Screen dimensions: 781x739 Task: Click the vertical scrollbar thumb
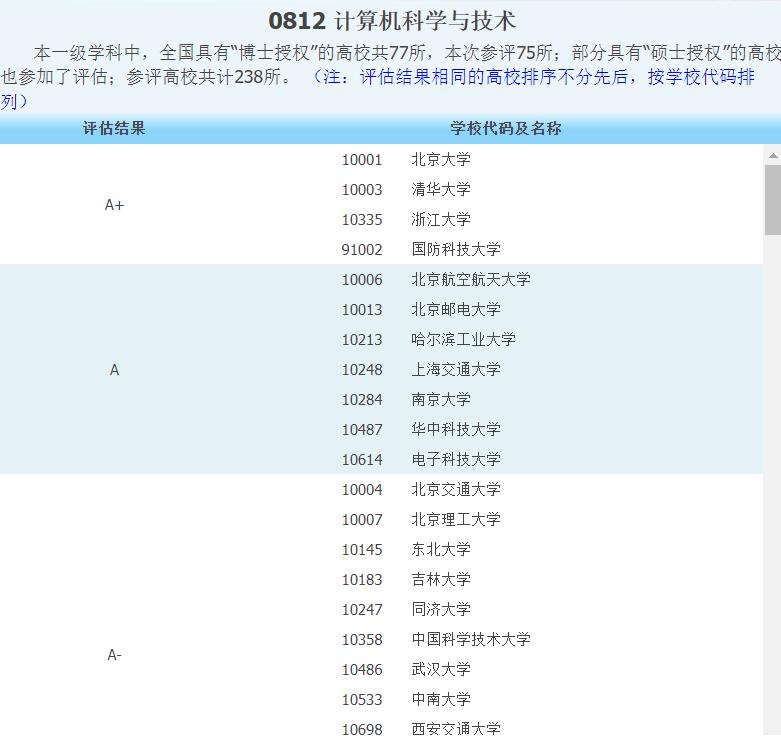pyautogui.click(x=773, y=199)
